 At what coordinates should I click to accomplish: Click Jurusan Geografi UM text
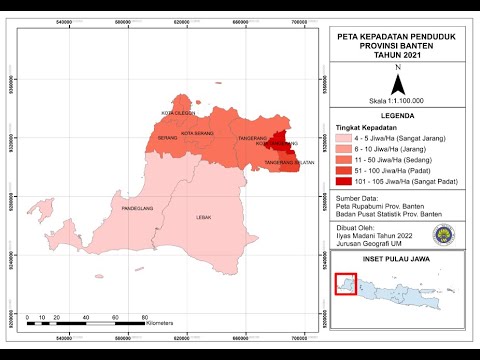[x=369, y=244]
